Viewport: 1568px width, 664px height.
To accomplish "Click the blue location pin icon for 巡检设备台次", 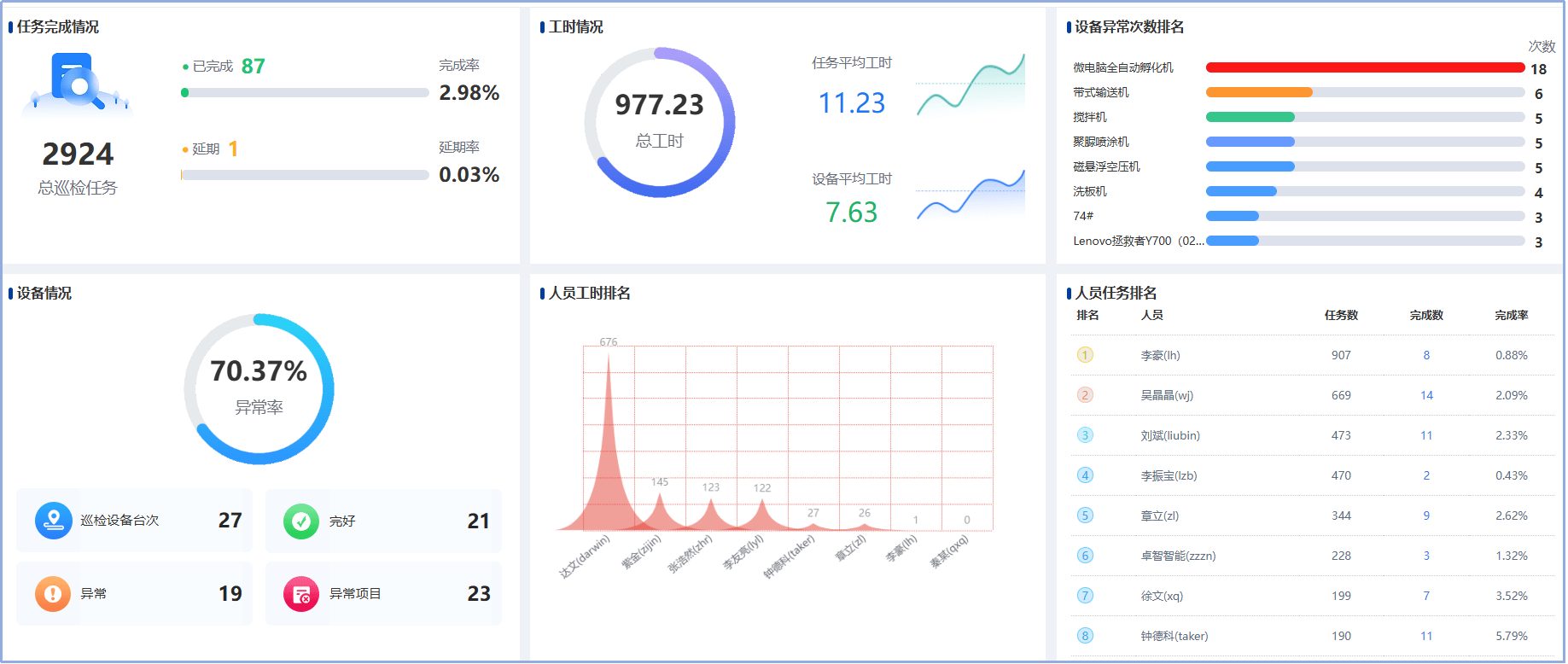I will pyautogui.click(x=54, y=521).
